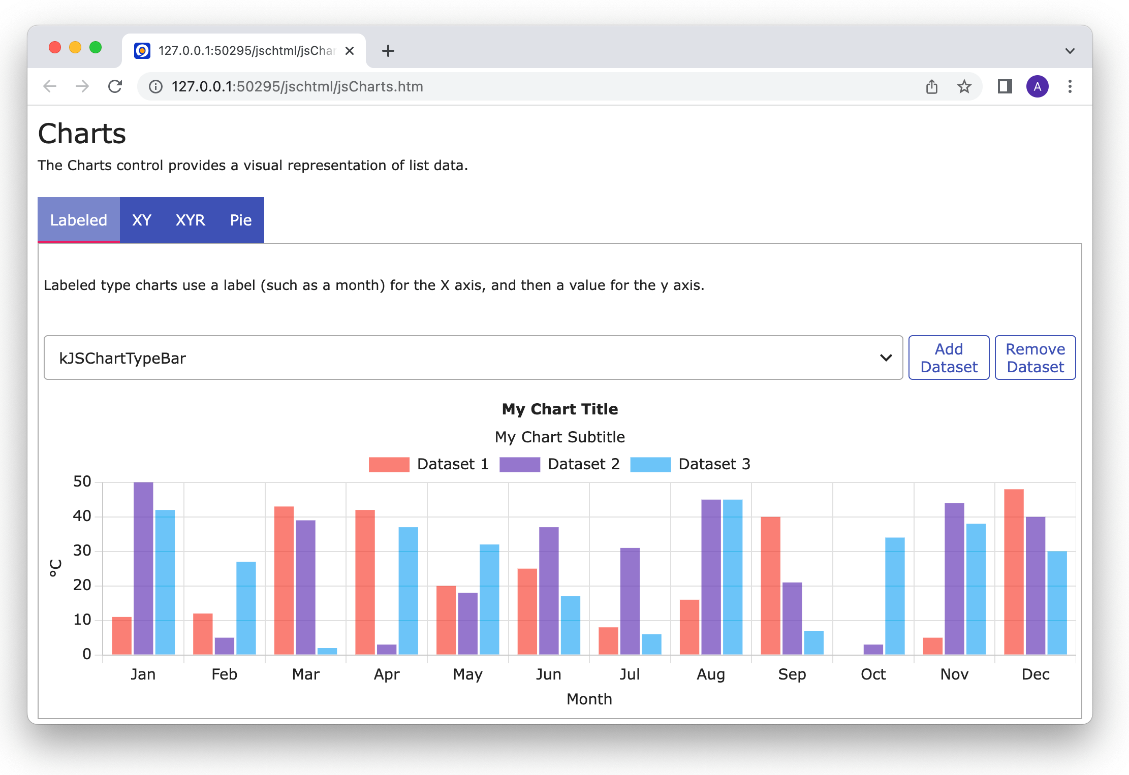Open Chrome three-dot menu

pos(1070,86)
